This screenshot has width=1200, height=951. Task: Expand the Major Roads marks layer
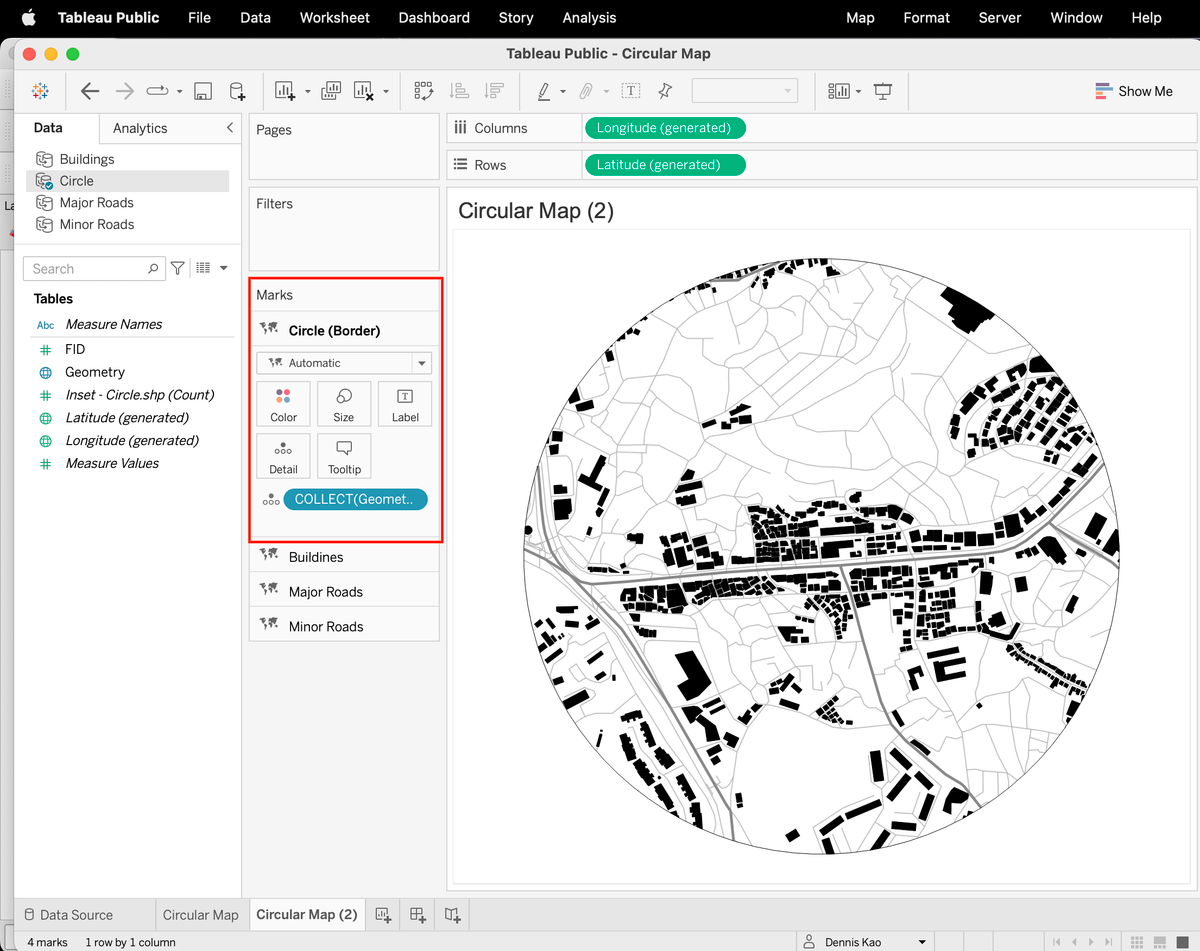point(344,592)
